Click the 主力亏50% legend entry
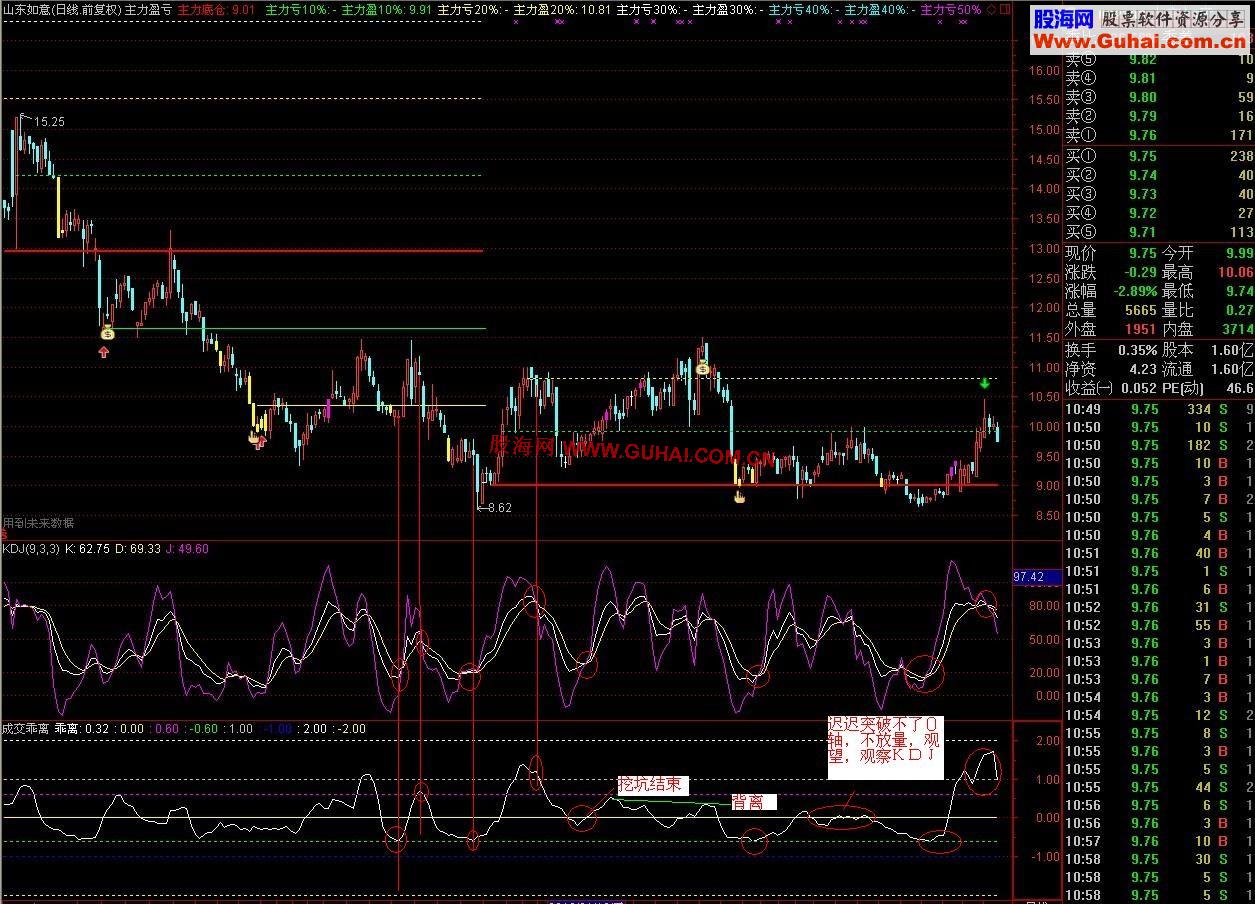The width and height of the screenshot is (1255, 904). pyautogui.click(x=951, y=9)
